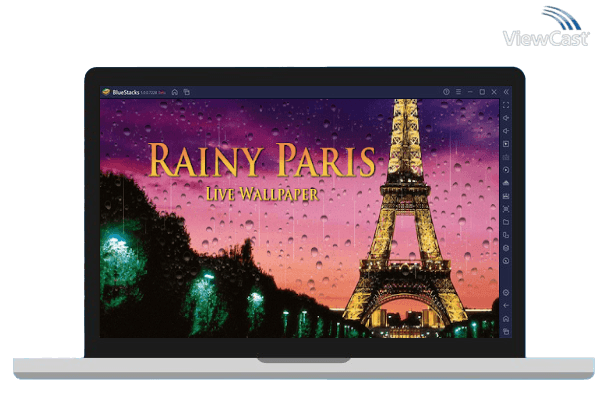Viewport: 602px width, 414px height.
Task: Open the multi-instance manager layers icon
Action: 506,248
